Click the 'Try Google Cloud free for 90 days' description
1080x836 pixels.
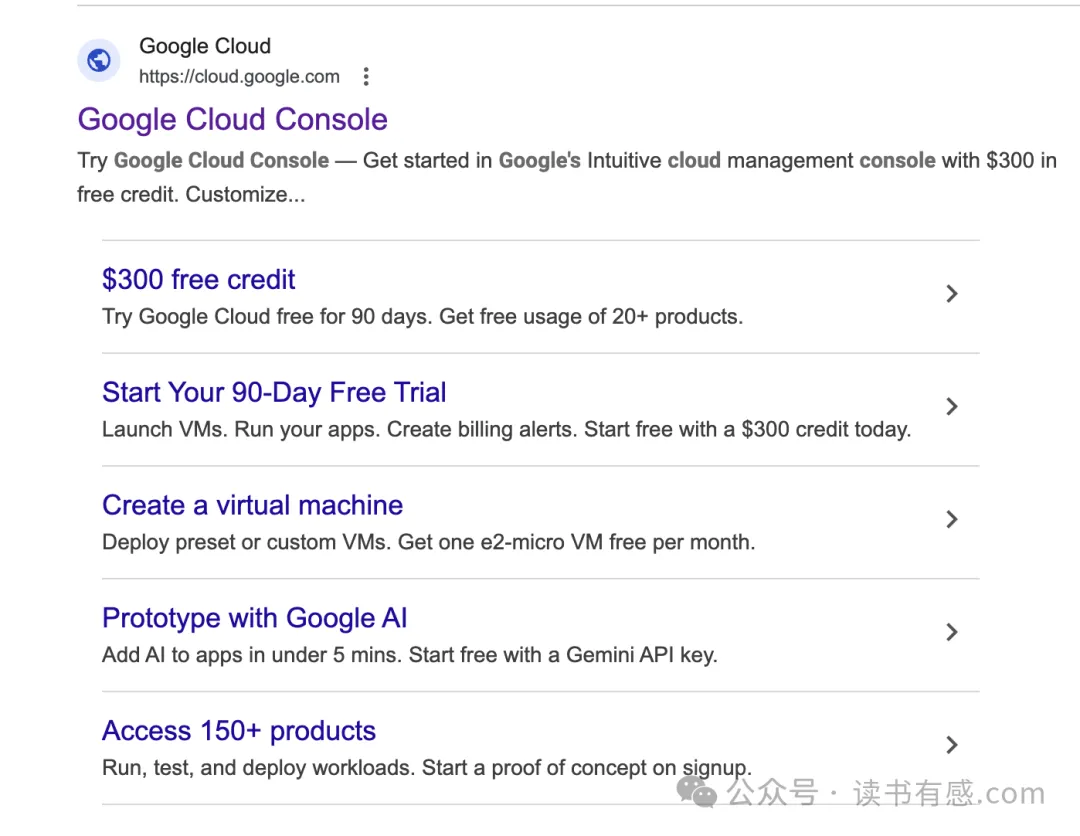tap(423, 317)
